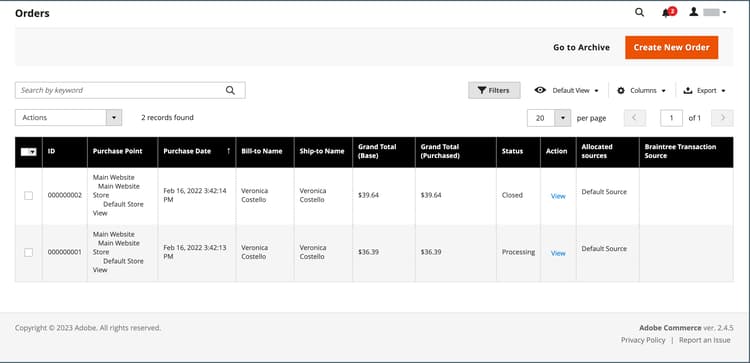The width and height of the screenshot is (750, 363).
Task: Sort by the ID column header
Action: 65,152
